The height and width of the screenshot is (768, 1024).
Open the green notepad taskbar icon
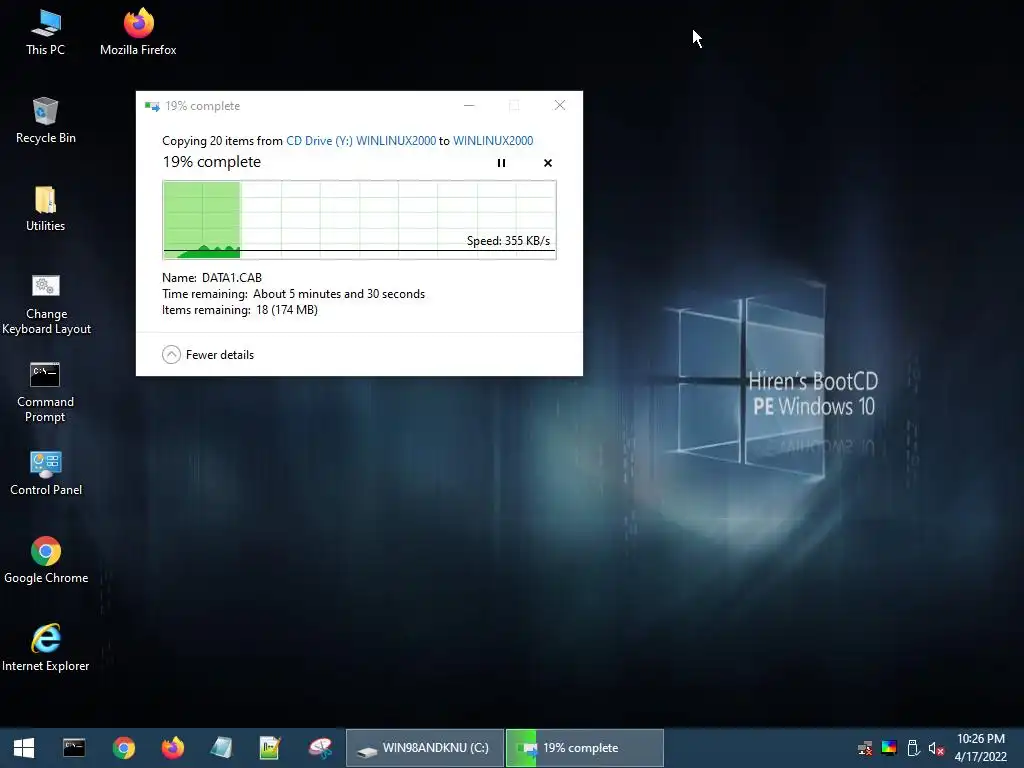click(x=270, y=748)
